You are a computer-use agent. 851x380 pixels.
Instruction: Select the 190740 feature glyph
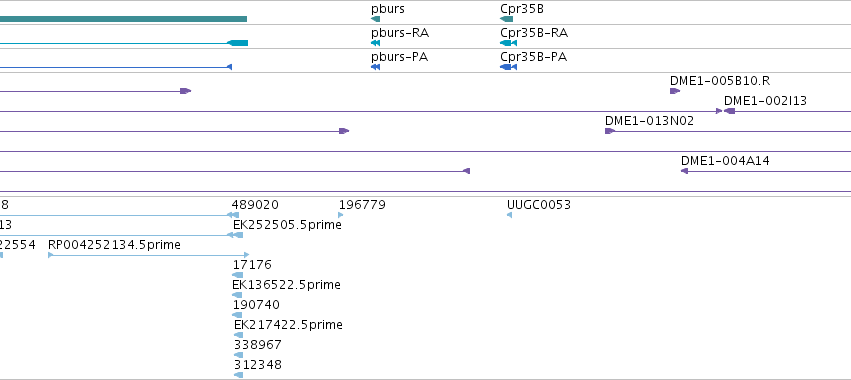pyautogui.click(x=237, y=315)
